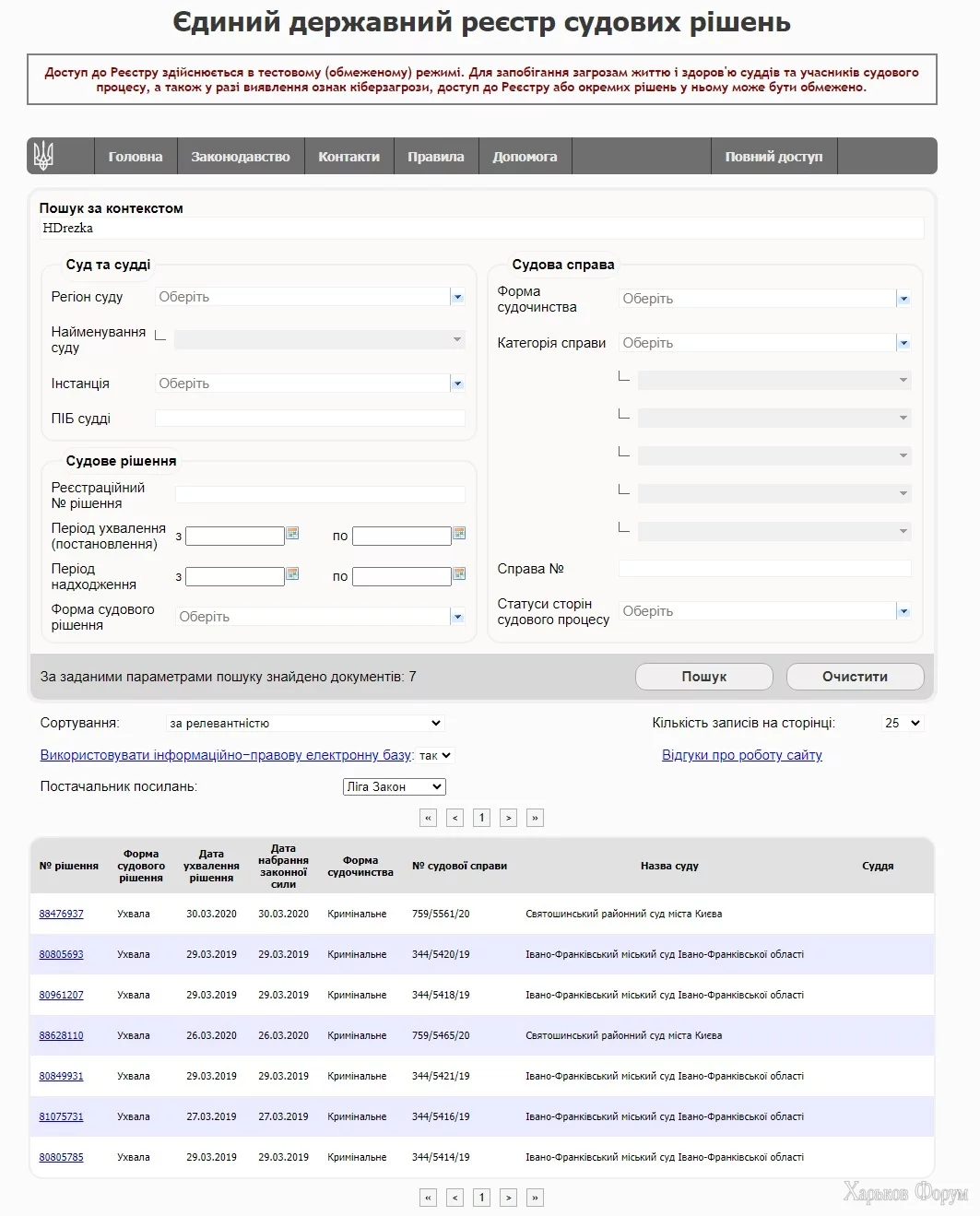Image resolution: width=980 pixels, height=1216 pixels.
Task: Focus Період ухвалення start date field
Action: pos(235,536)
